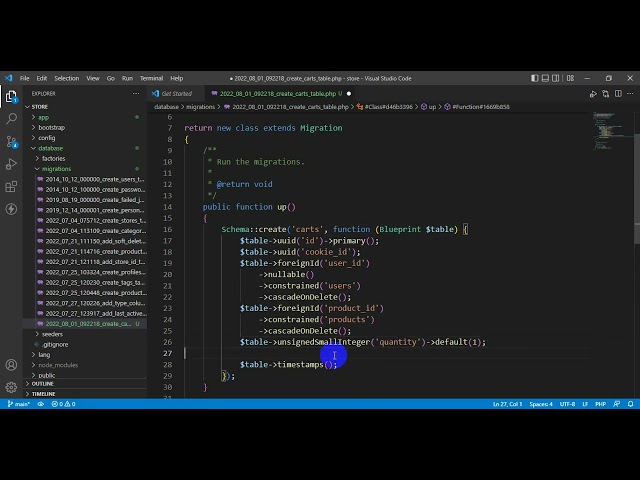Toggle panel layout icon
The width and height of the screenshot is (640, 480).
pyautogui.click(x=545, y=78)
